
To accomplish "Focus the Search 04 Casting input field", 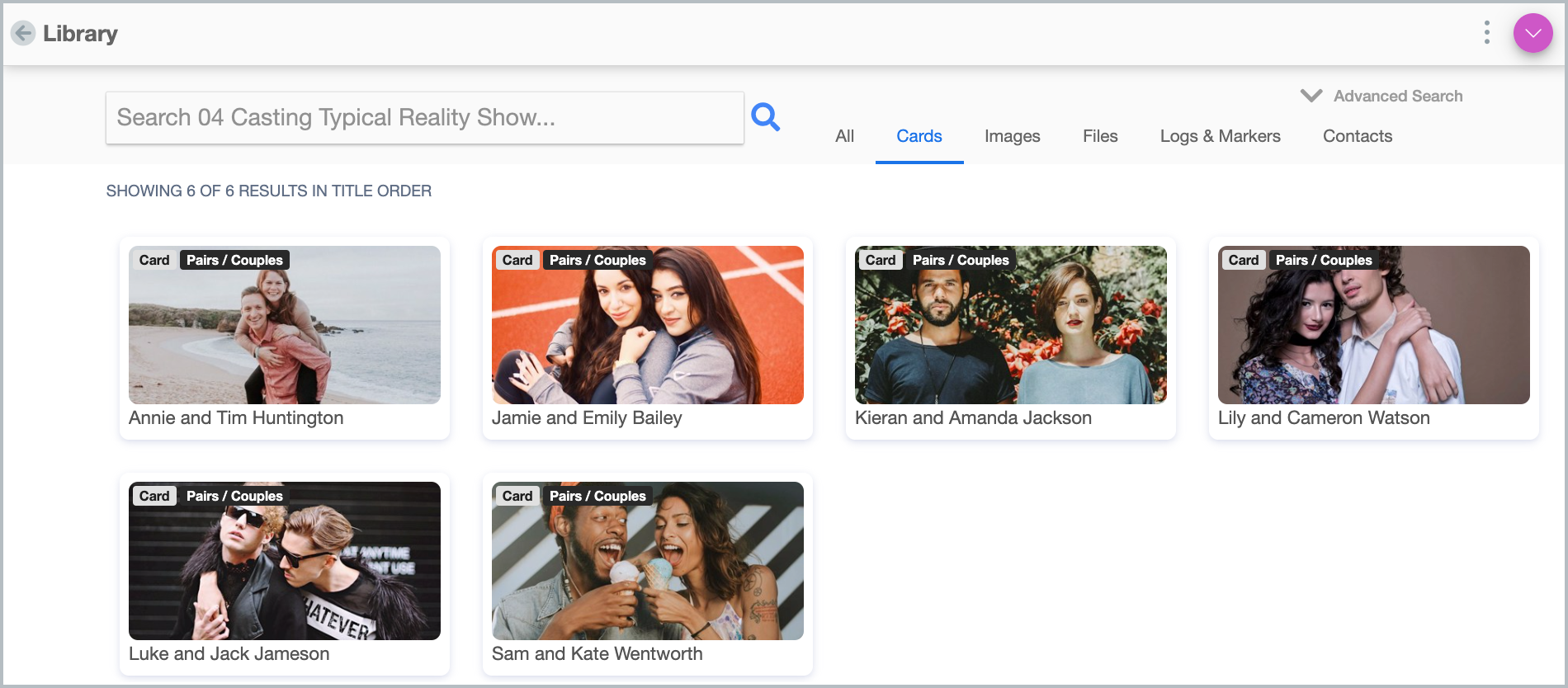I will point(424,118).
